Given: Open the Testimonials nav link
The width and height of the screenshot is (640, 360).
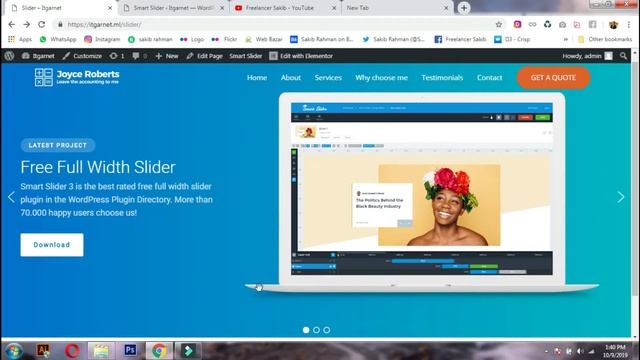Looking at the screenshot, I should (x=442, y=78).
